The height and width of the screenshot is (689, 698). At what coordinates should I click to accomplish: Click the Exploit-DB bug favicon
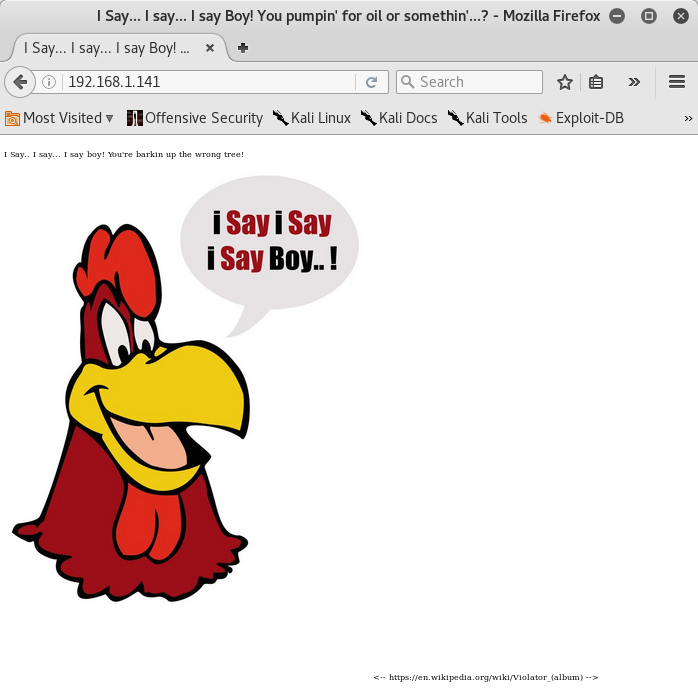pyautogui.click(x=545, y=118)
